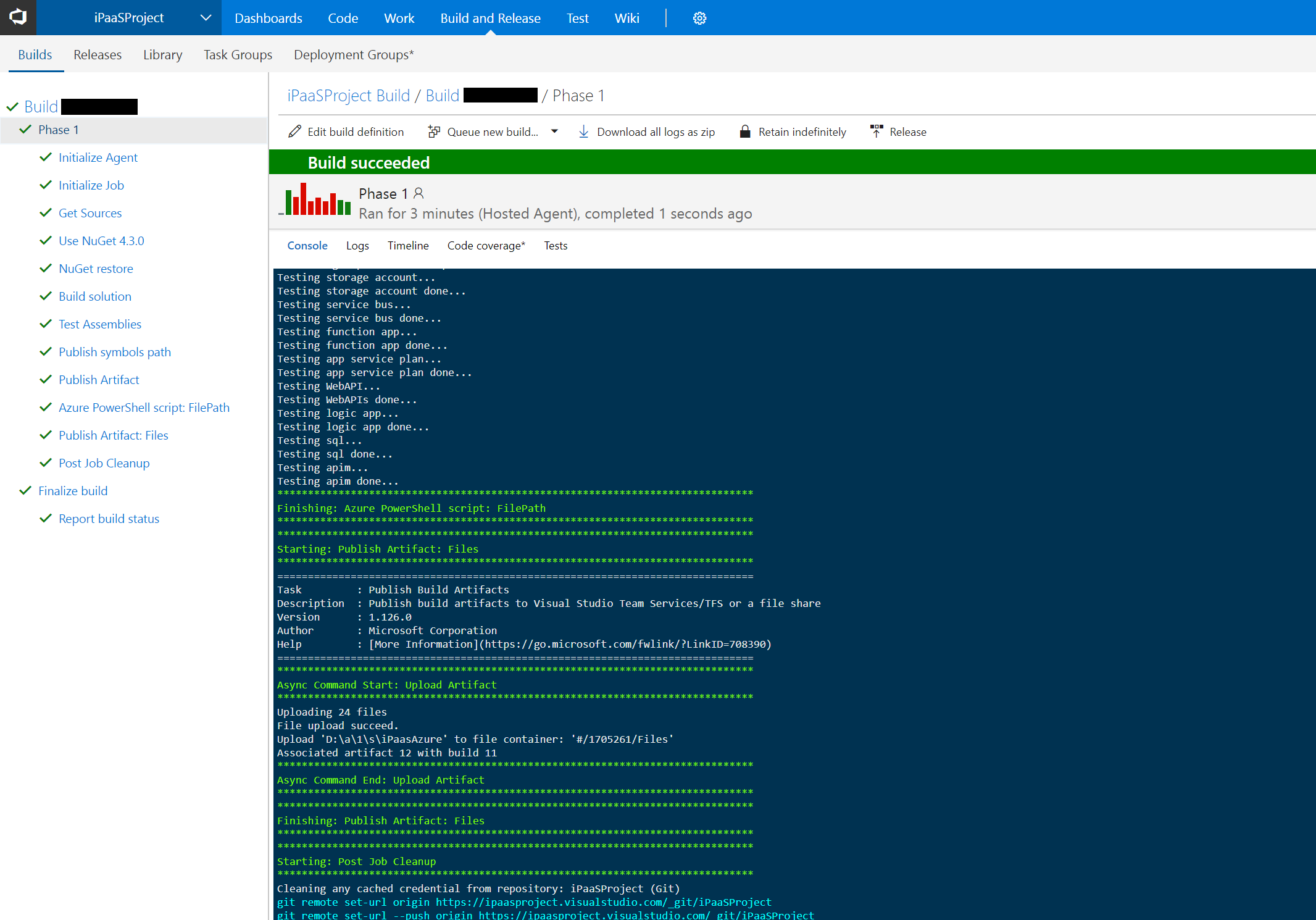This screenshot has width=1316, height=920.
Task: Click the iPaaSProject Build breadcrumb link
Action: click(x=349, y=96)
